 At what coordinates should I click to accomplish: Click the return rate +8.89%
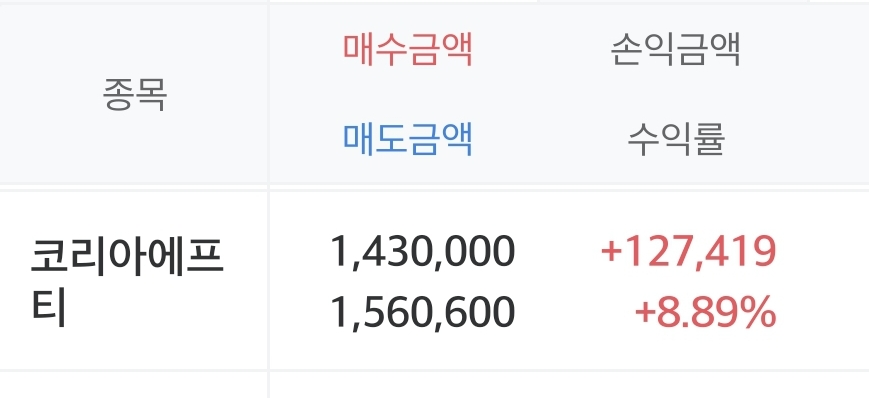[x=705, y=312]
